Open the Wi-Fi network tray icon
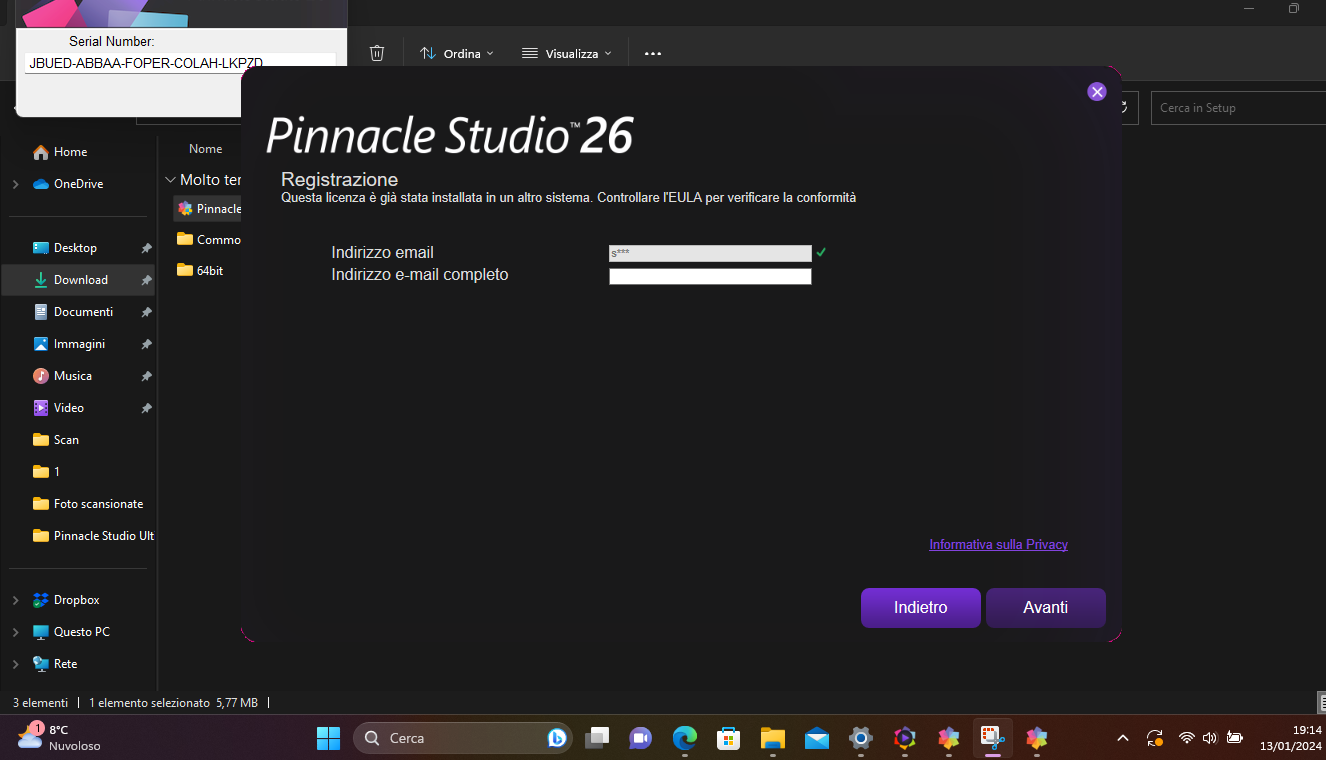 click(1187, 738)
